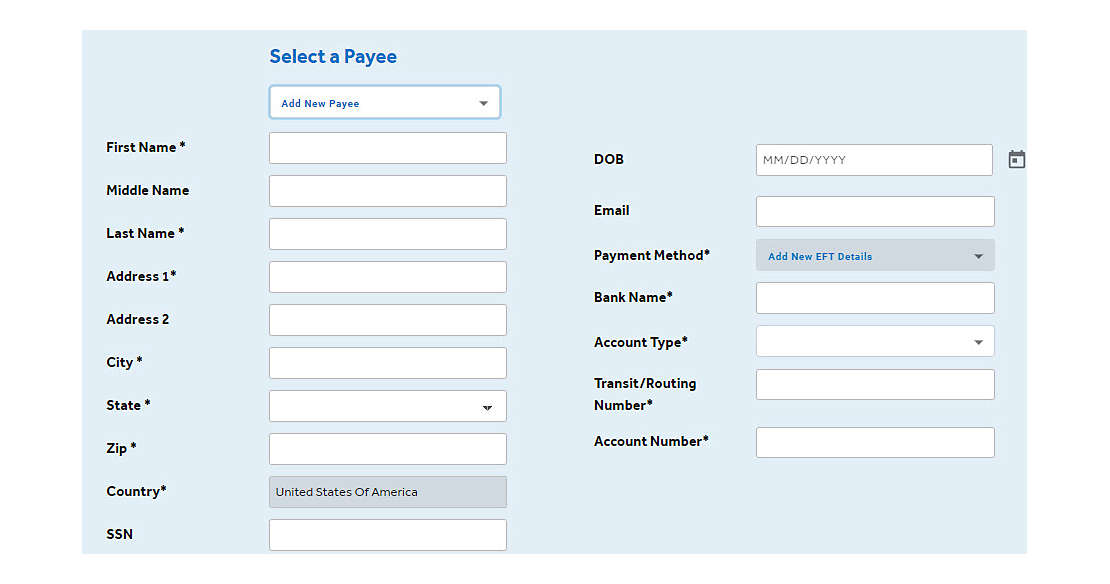1110x584 pixels.
Task: Expand the Account Type dropdown
Action: click(x=875, y=341)
